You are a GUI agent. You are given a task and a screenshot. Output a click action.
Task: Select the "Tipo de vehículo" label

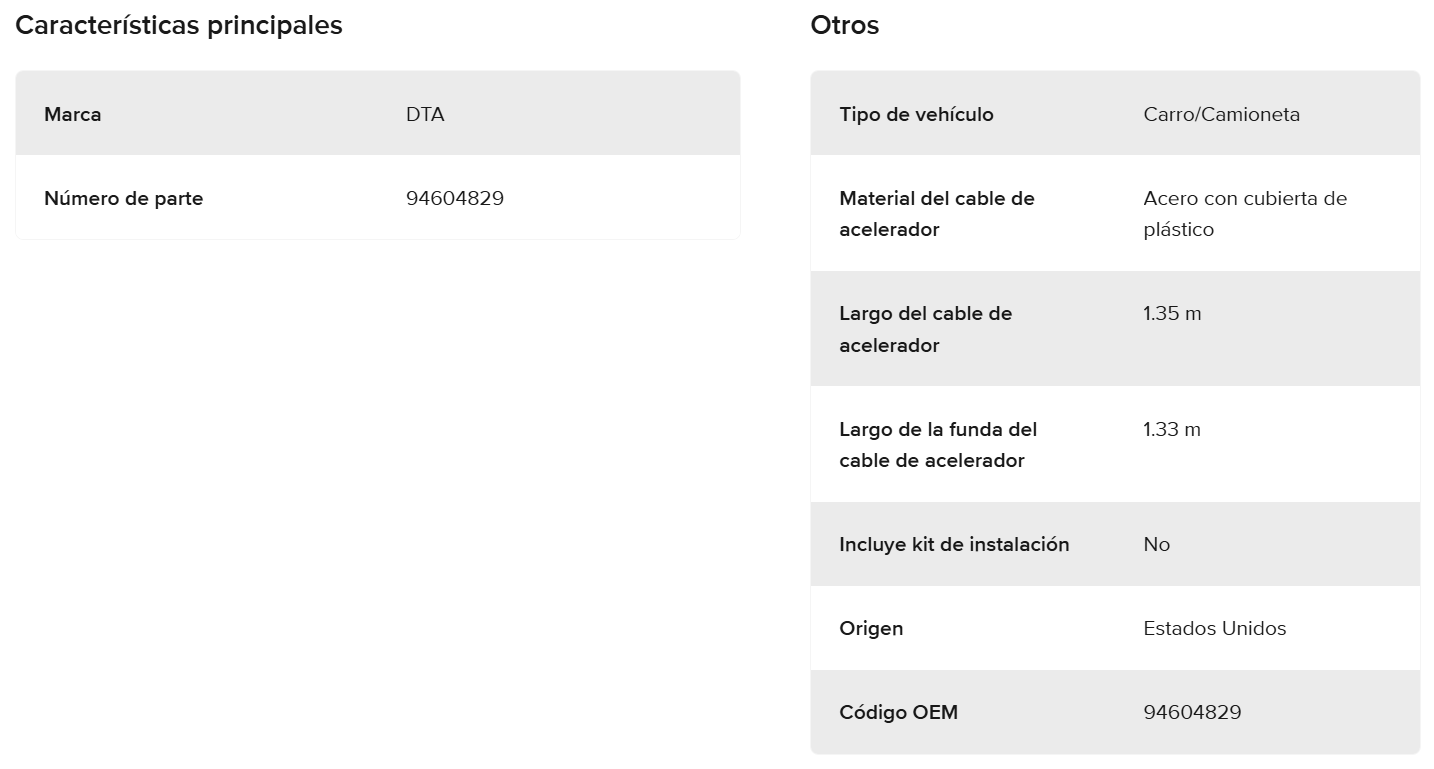[917, 114]
